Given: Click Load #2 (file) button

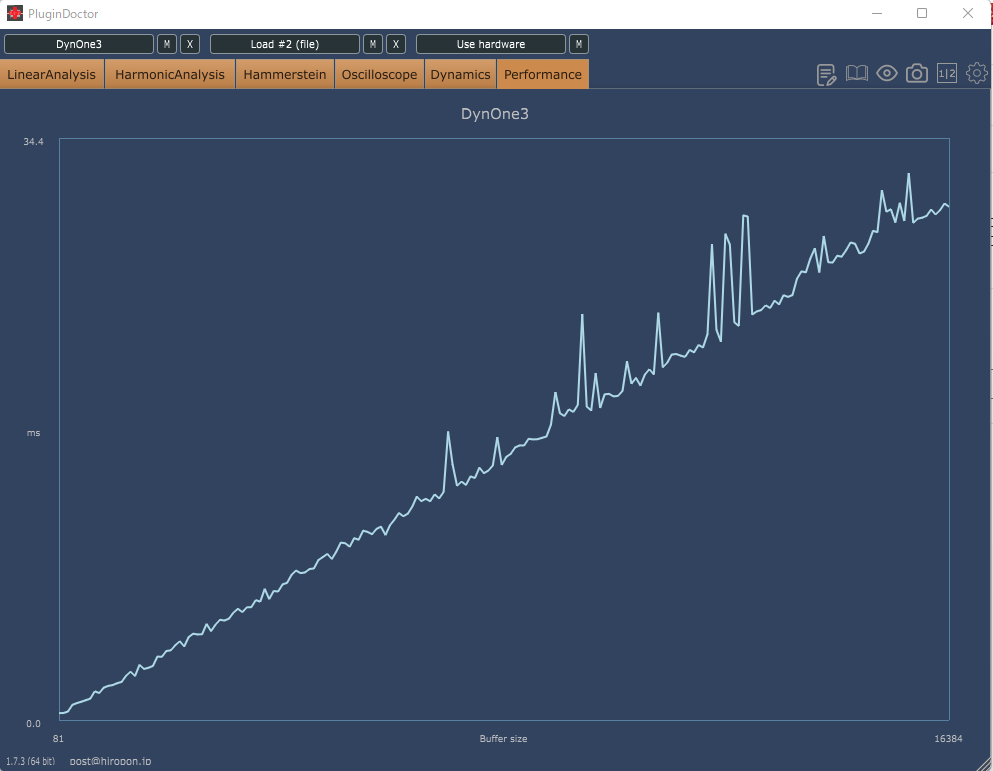Looking at the screenshot, I should [x=285, y=44].
